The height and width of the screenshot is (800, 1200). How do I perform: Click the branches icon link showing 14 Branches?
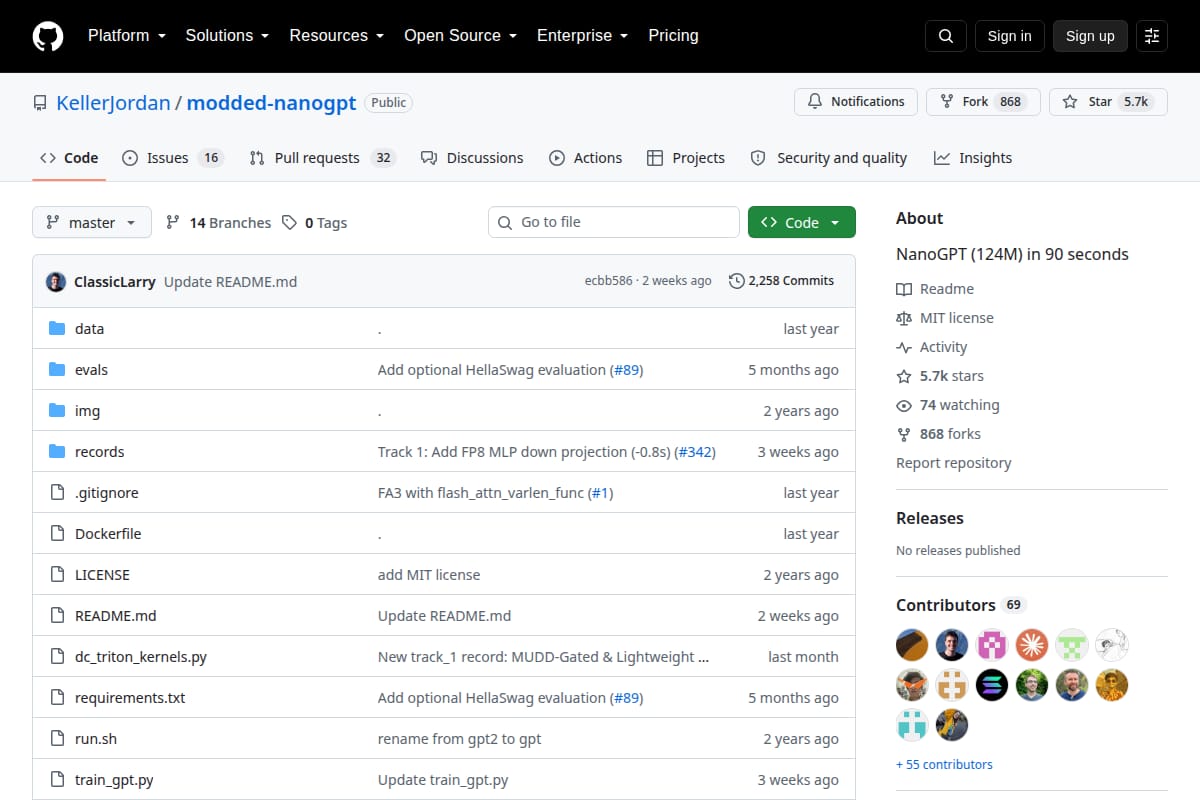point(218,223)
